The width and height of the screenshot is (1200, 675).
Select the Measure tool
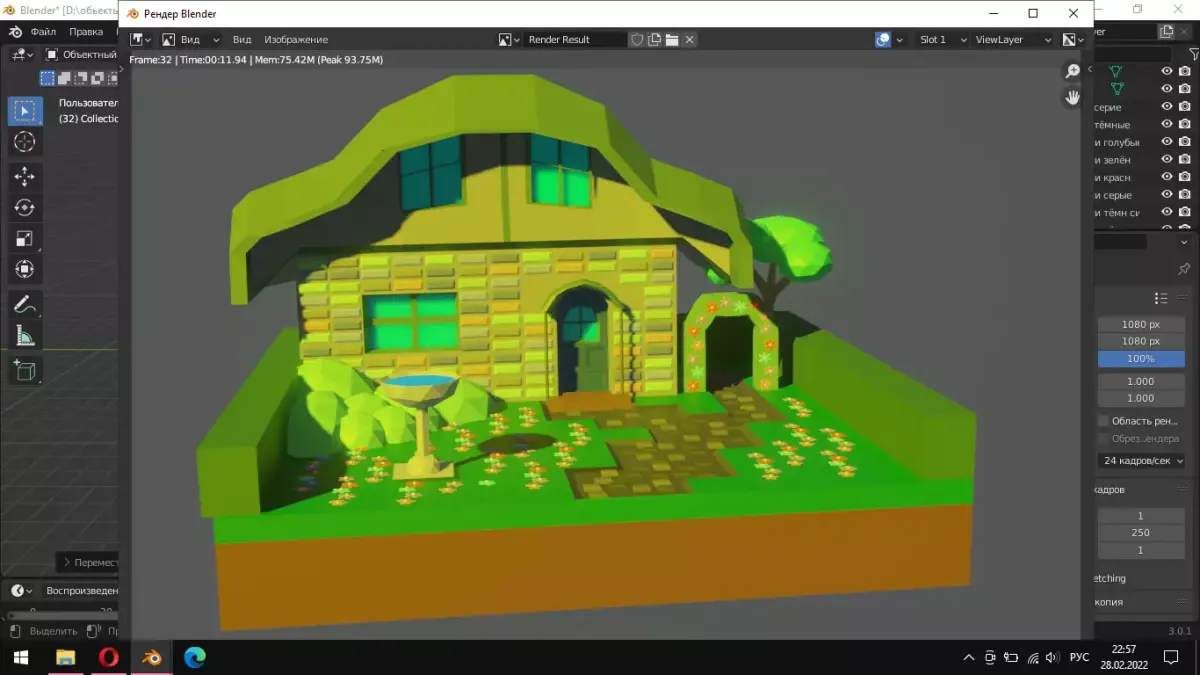[25, 335]
